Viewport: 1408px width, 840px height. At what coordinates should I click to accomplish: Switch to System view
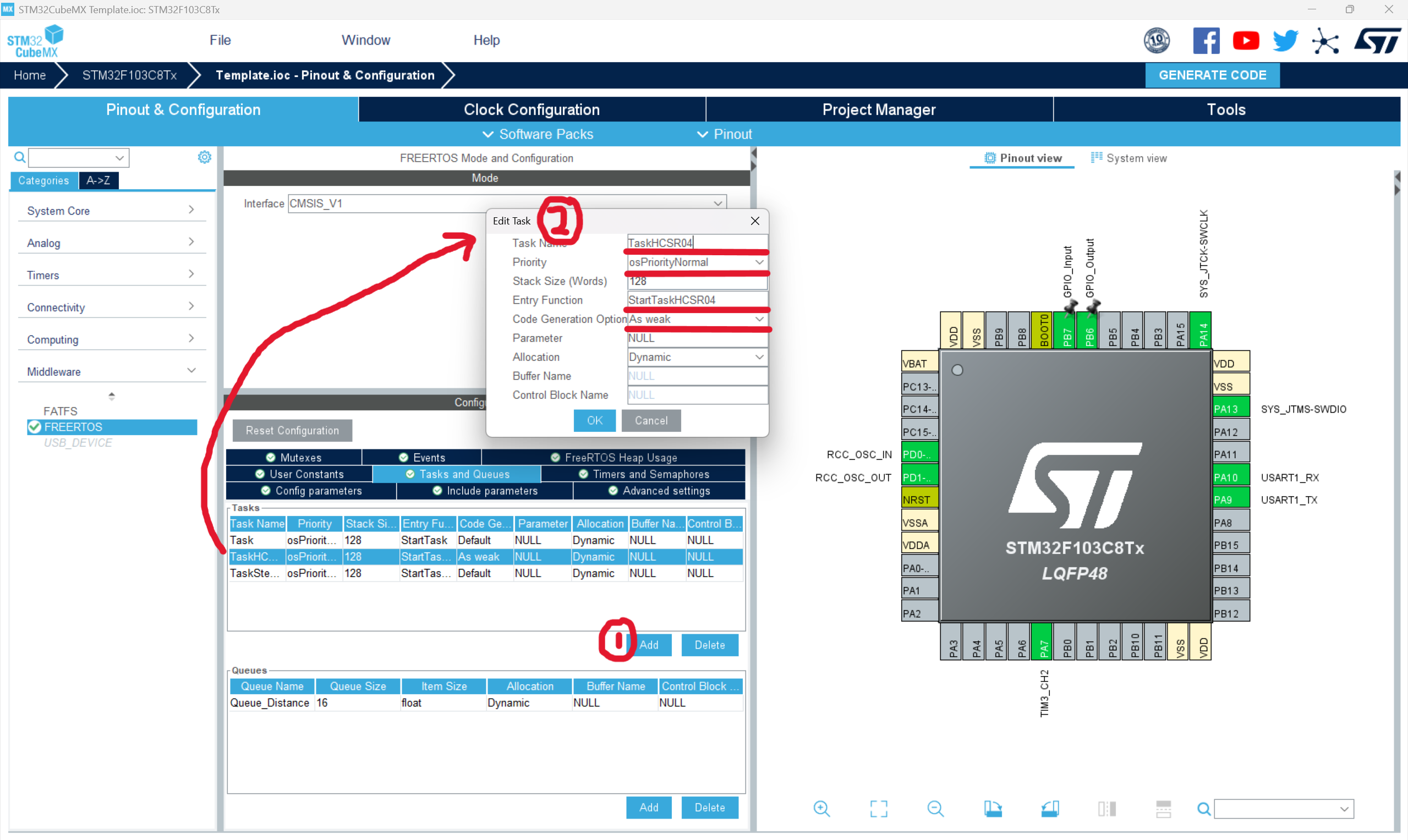1128,158
